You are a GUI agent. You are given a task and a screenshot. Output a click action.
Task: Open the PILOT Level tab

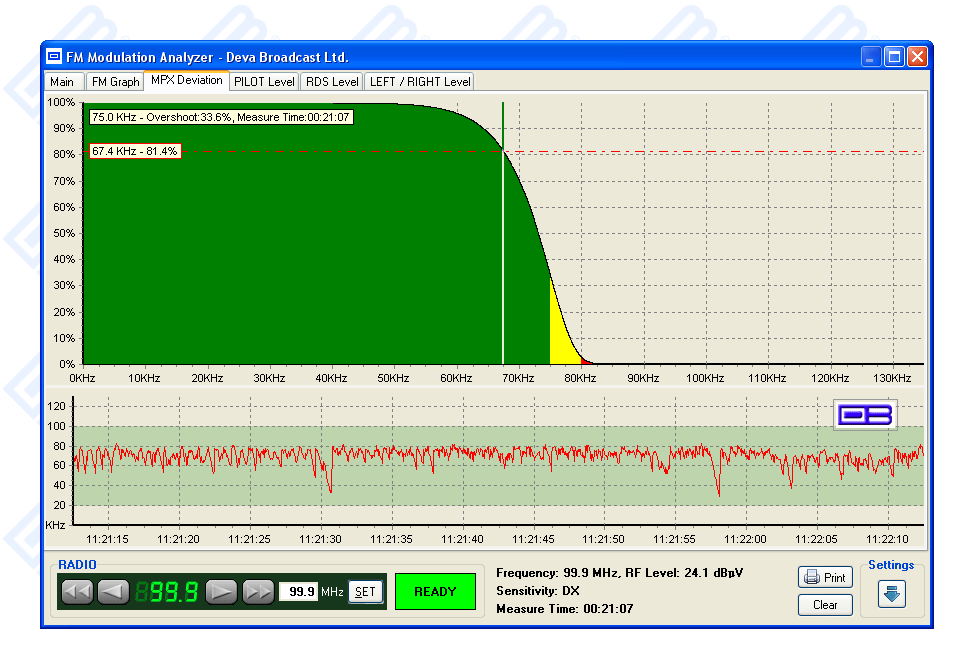264,82
